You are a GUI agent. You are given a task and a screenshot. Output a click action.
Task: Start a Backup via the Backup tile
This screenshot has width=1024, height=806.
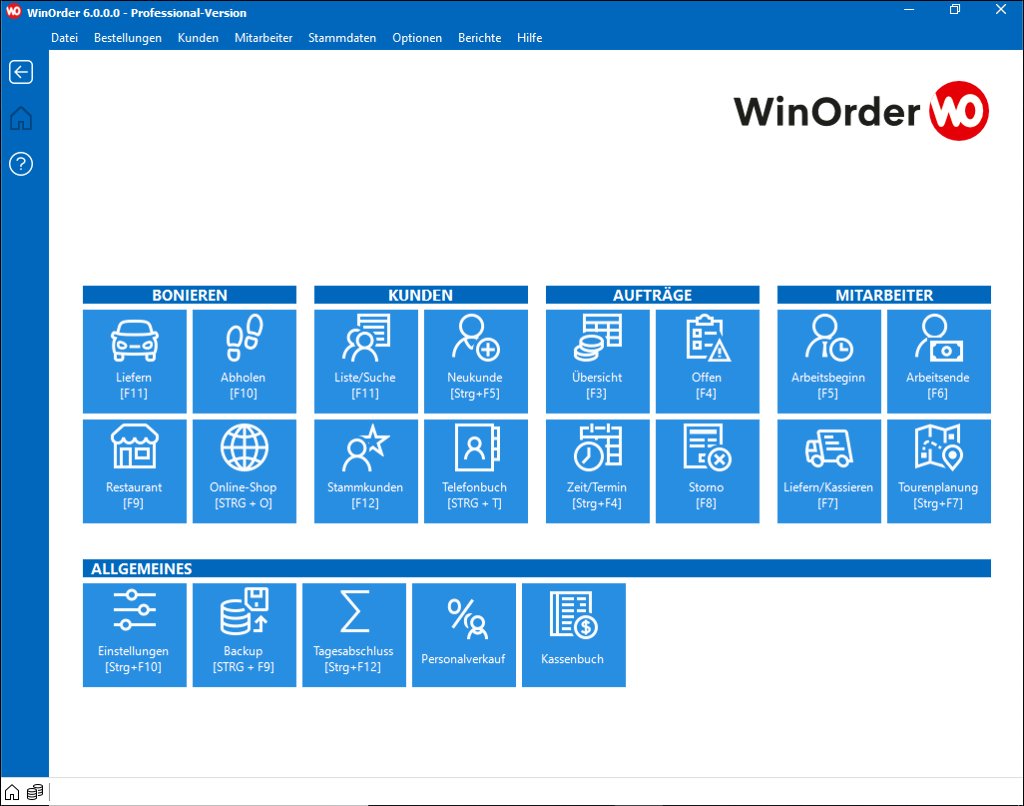click(244, 635)
